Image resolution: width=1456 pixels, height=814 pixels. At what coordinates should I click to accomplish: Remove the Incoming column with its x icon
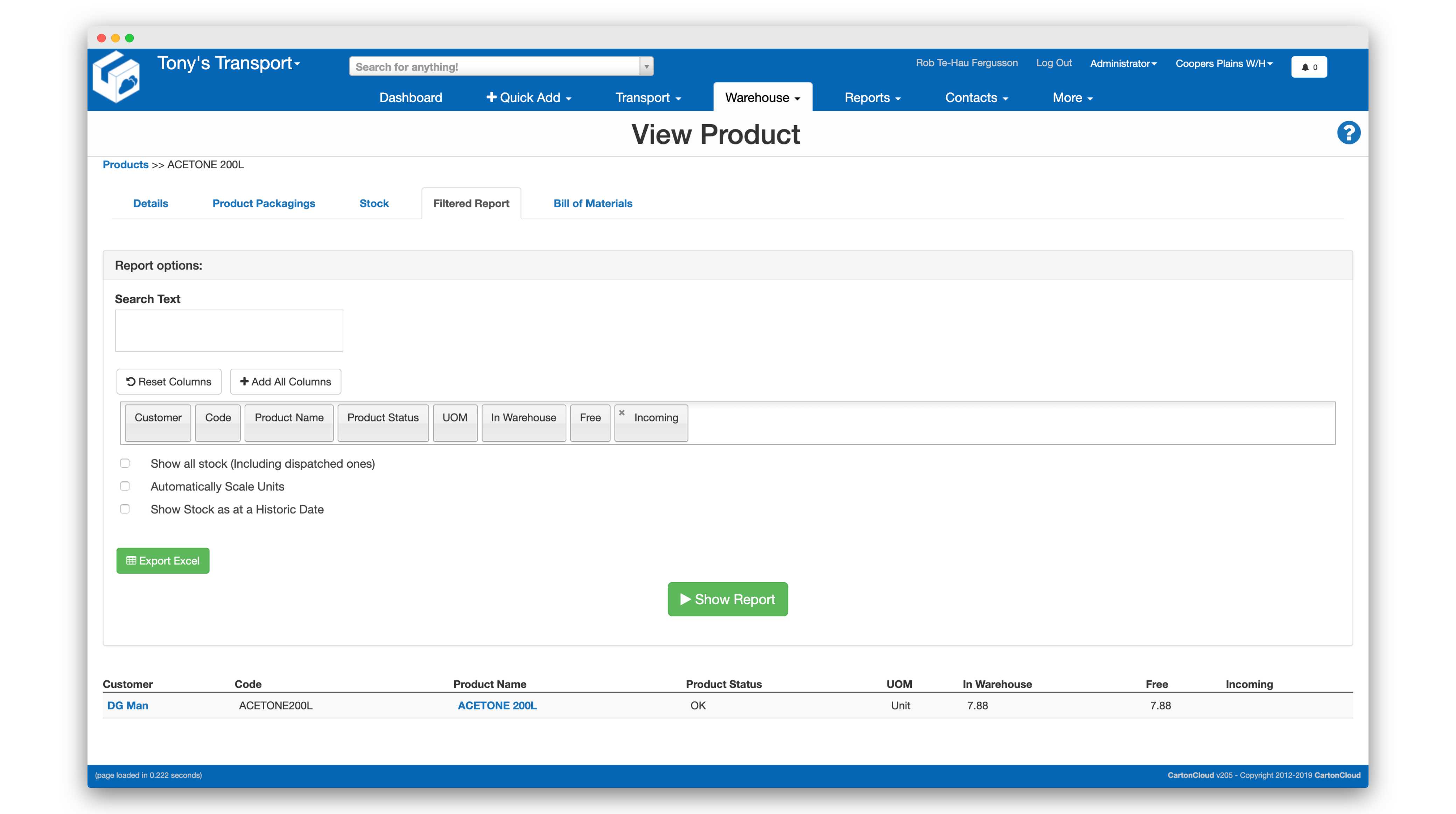tap(621, 413)
